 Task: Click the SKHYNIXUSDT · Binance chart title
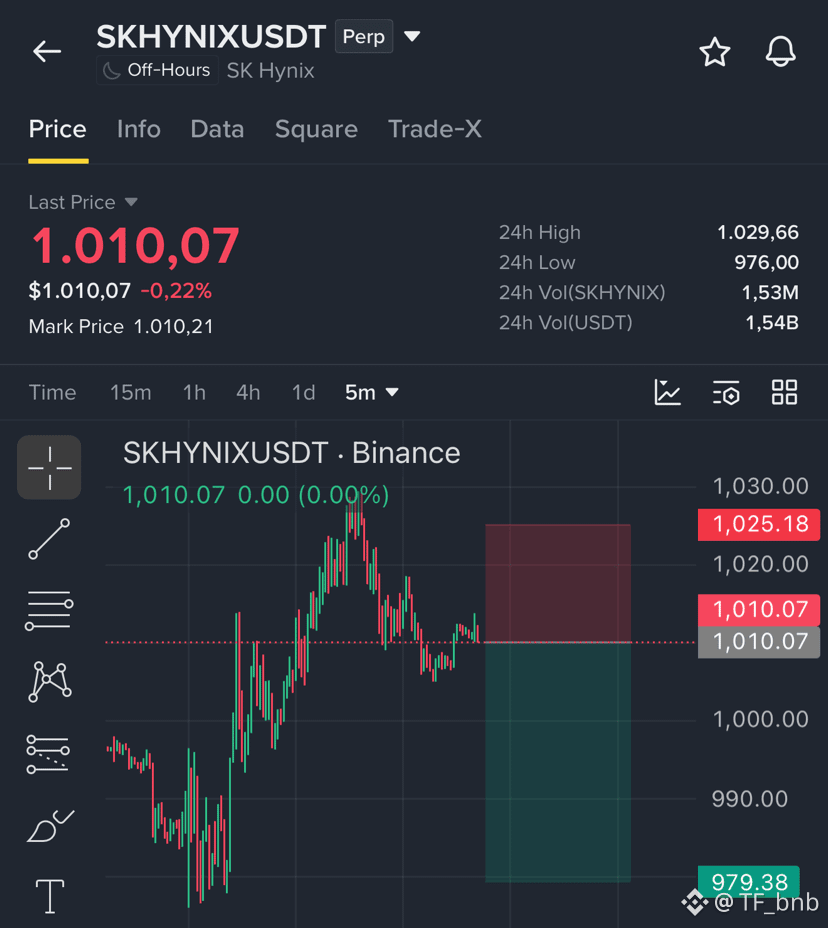[291, 453]
